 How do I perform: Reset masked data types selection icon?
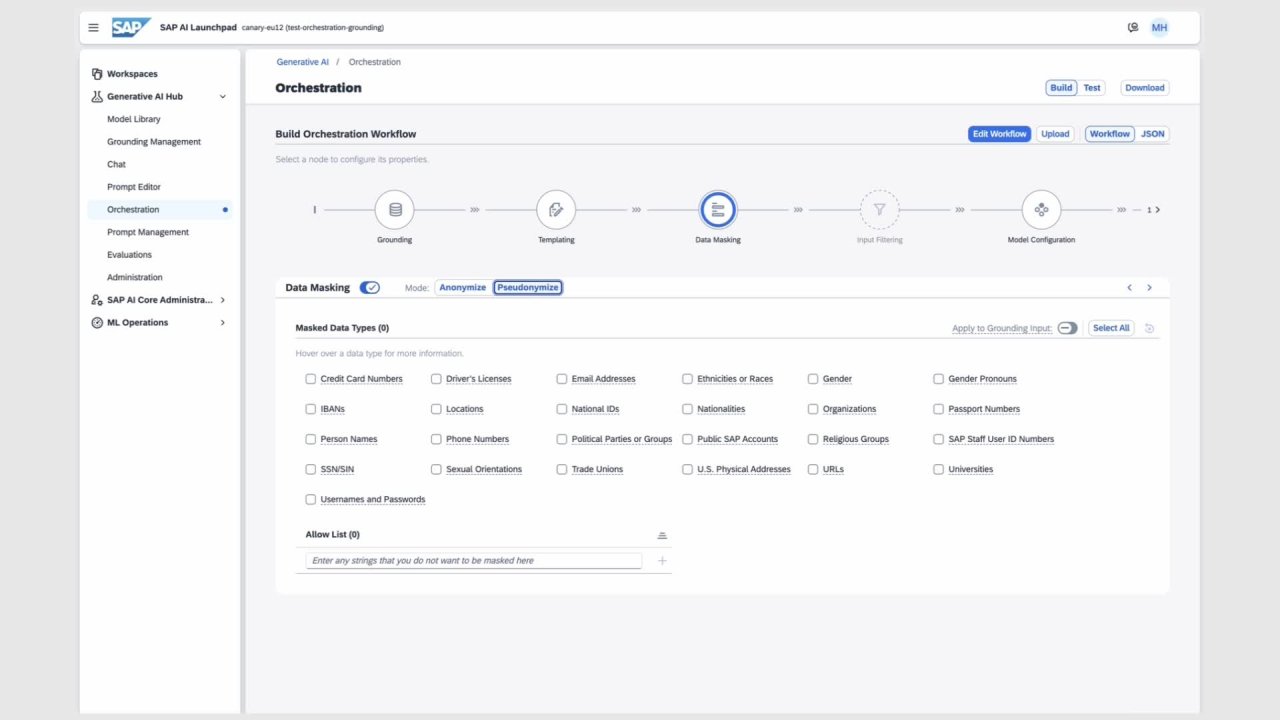pyautogui.click(x=1150, y=328)
